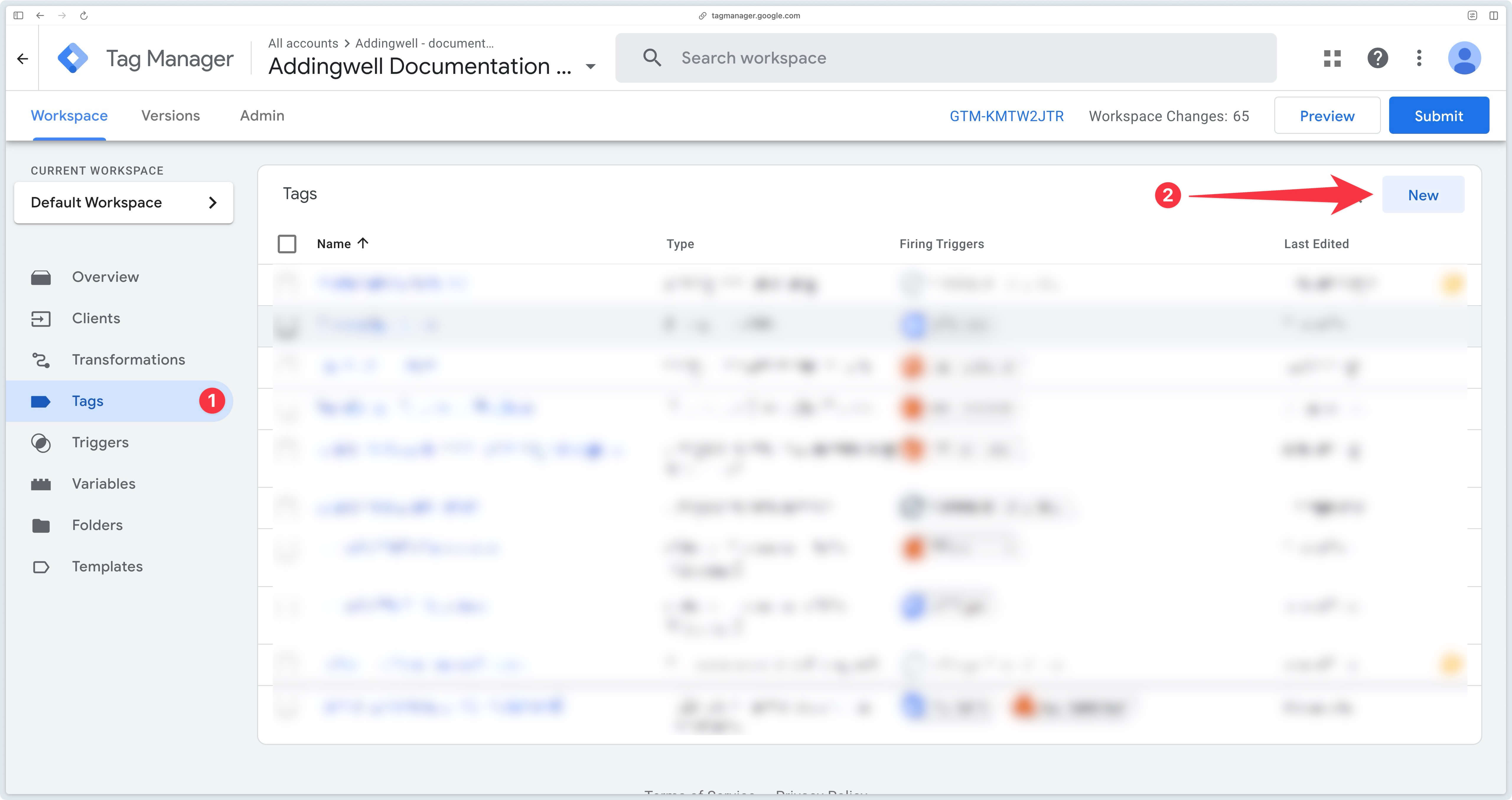Click the Folders sidebar icon
Screen dimensions: 1512x800
[40, 525]
